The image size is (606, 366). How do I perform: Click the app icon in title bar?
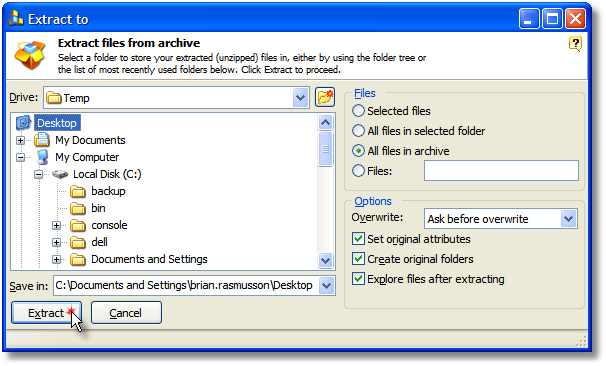coord(15,18)
